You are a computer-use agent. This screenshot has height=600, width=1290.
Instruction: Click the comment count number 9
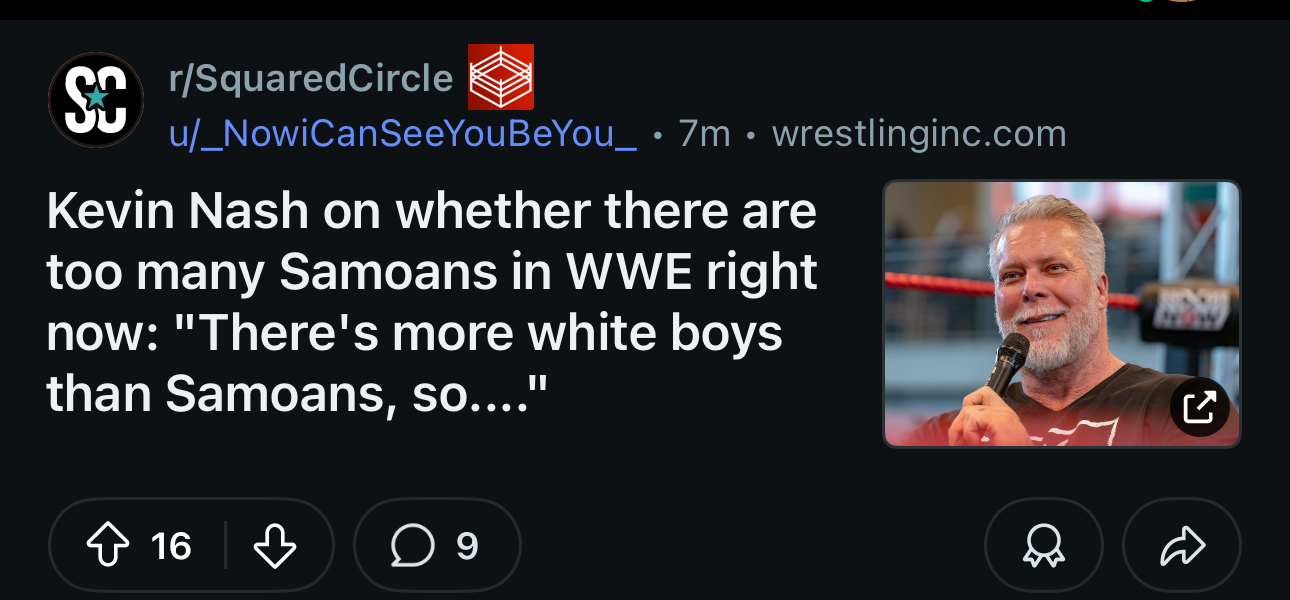point(467,546)
